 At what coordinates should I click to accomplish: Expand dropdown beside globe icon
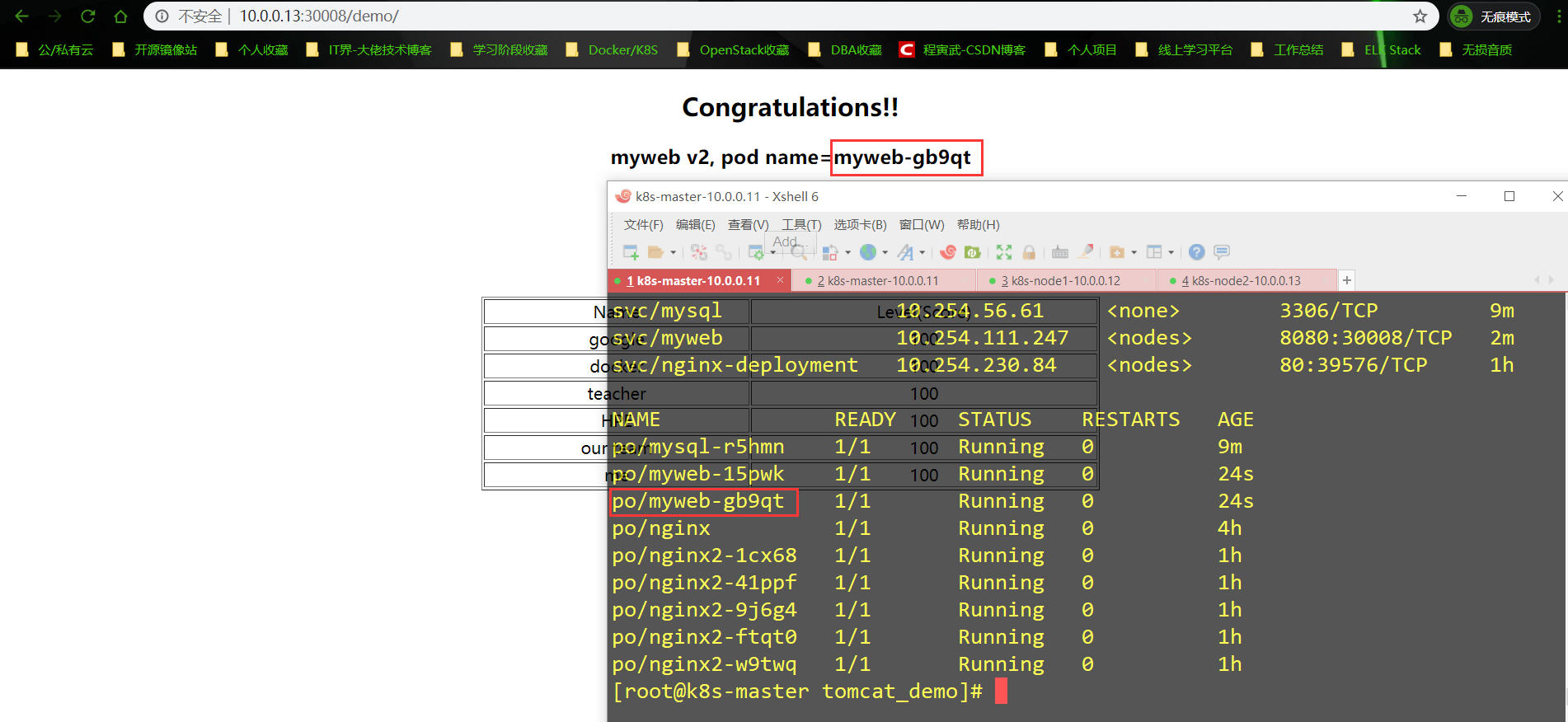click(885, 252)
